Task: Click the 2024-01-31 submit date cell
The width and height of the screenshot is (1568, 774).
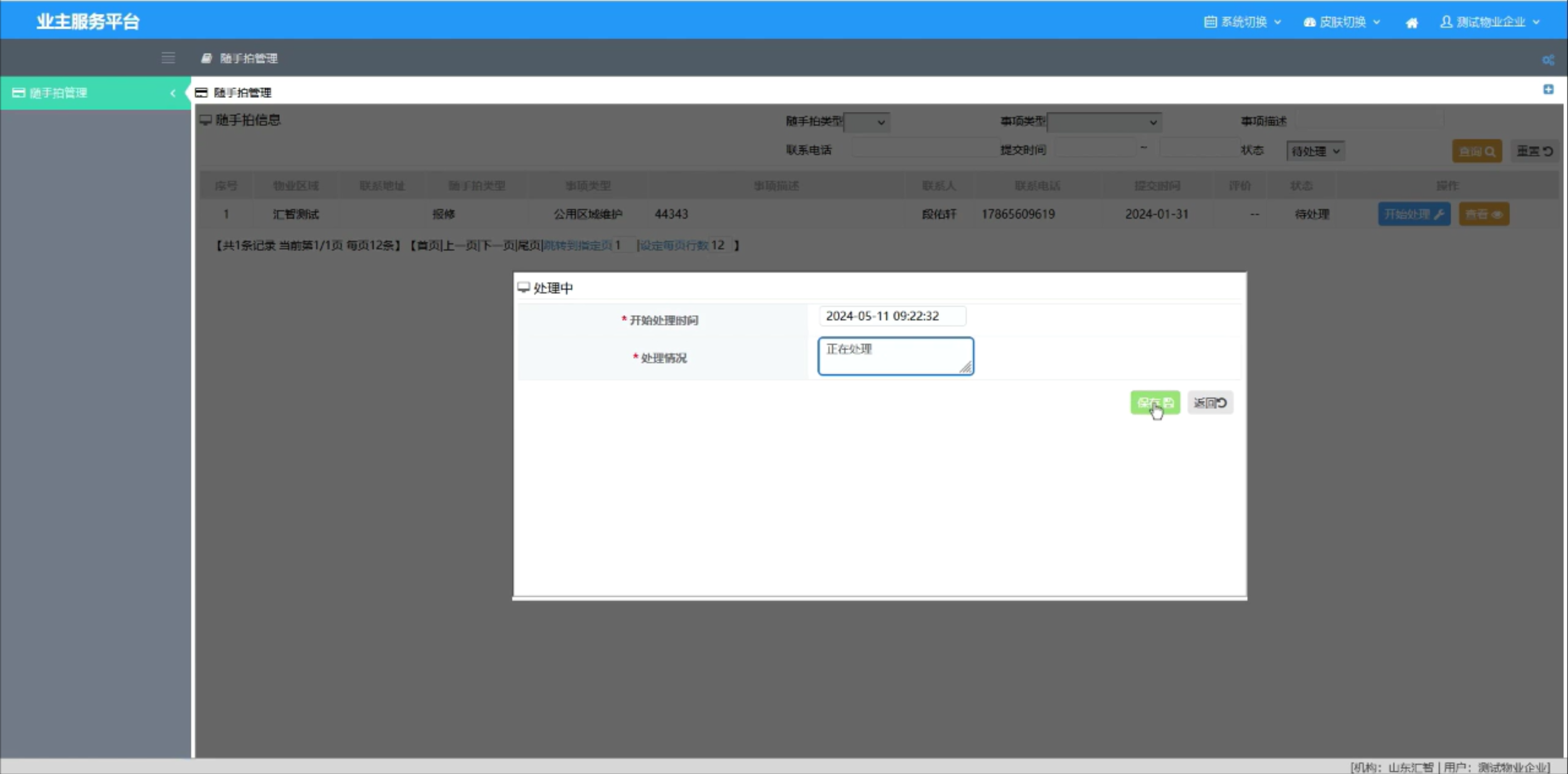Action: click(1157, 214)
